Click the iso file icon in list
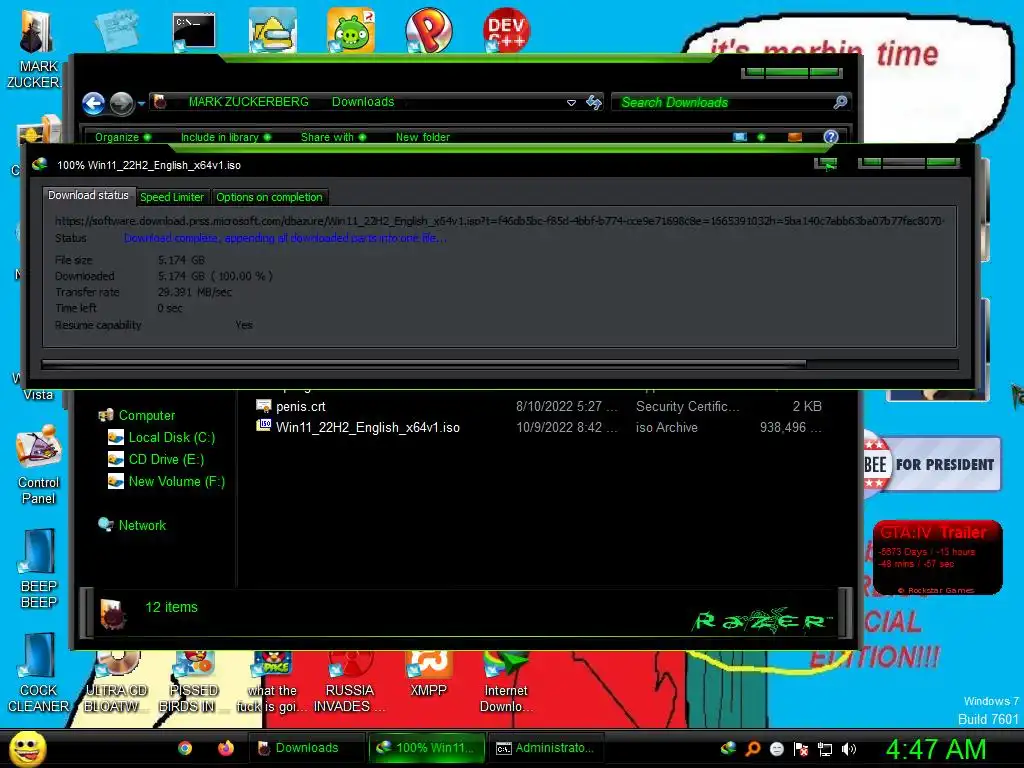Screen dimensions: 1024x768 264,426
